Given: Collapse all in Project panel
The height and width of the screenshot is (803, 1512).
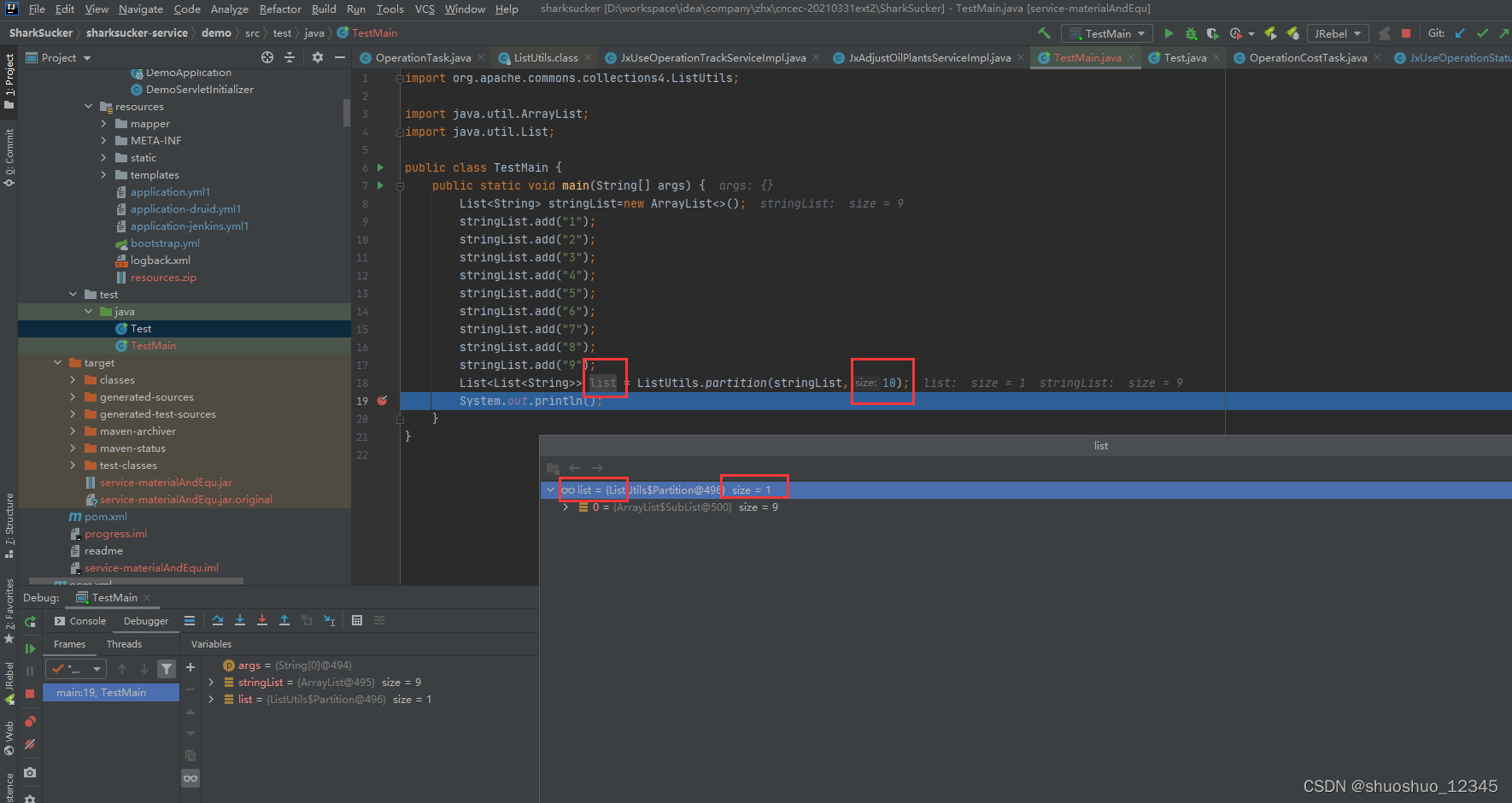Looking at the screenshot, I should (290, 57).
